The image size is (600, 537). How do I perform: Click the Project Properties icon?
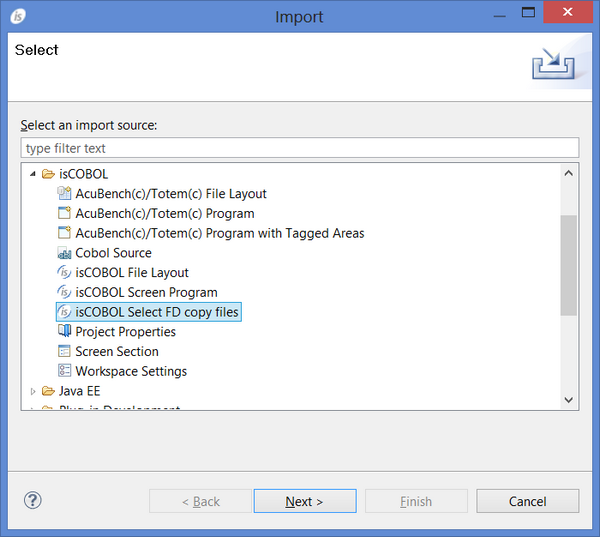click(65, 332)
